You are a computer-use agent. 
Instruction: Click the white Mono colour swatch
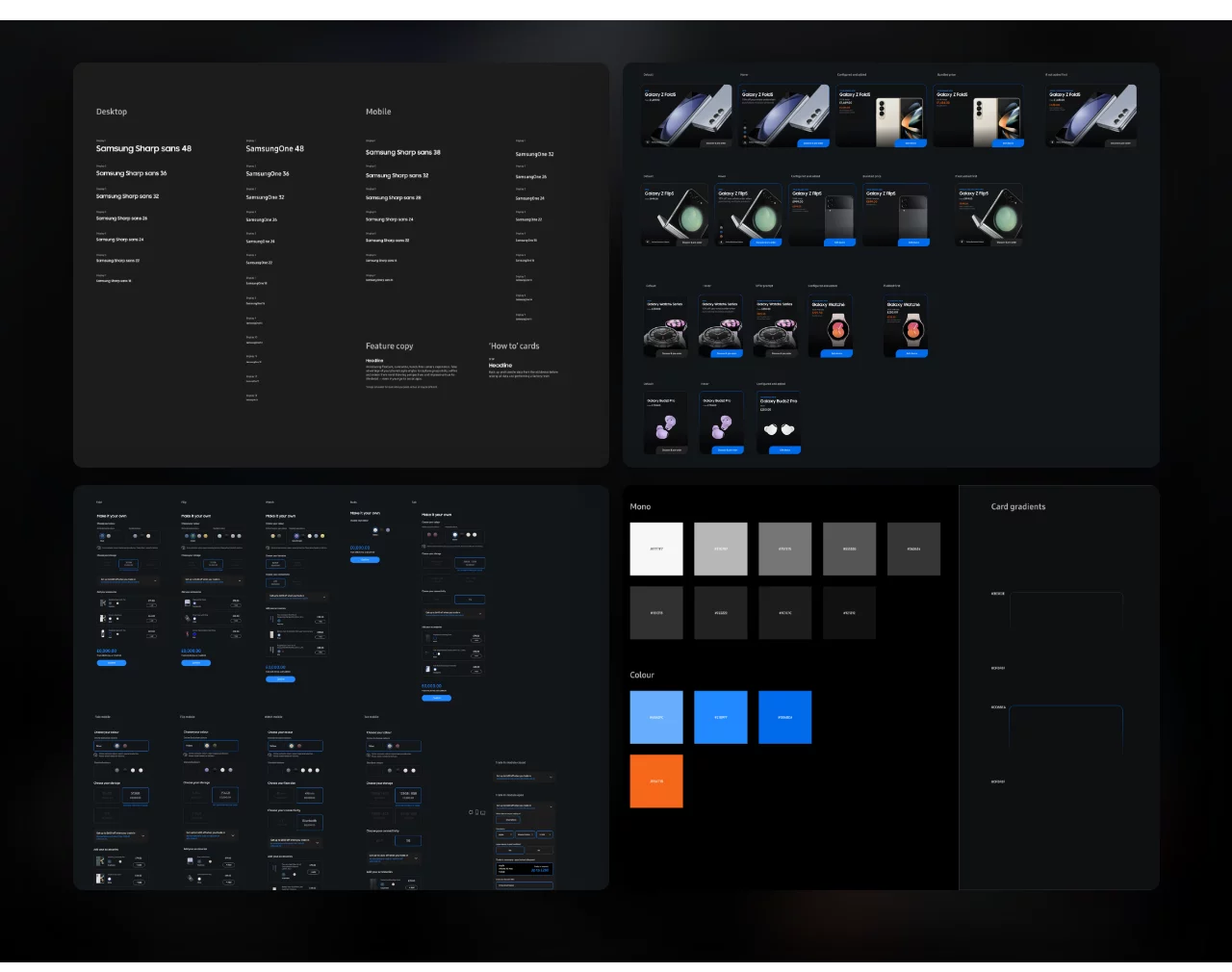(x=656, y=549)
